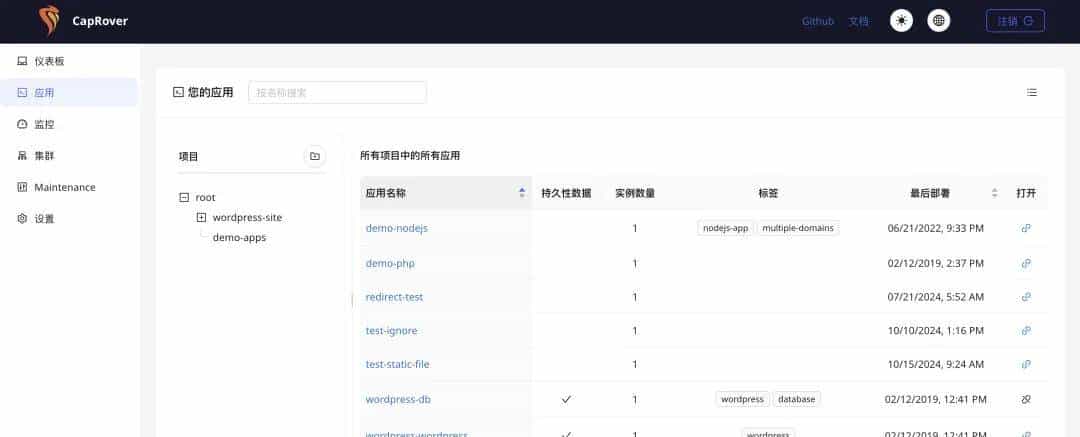Open the demo-php app link
This screenshot has height=437, width=1080.
[390, 263]
